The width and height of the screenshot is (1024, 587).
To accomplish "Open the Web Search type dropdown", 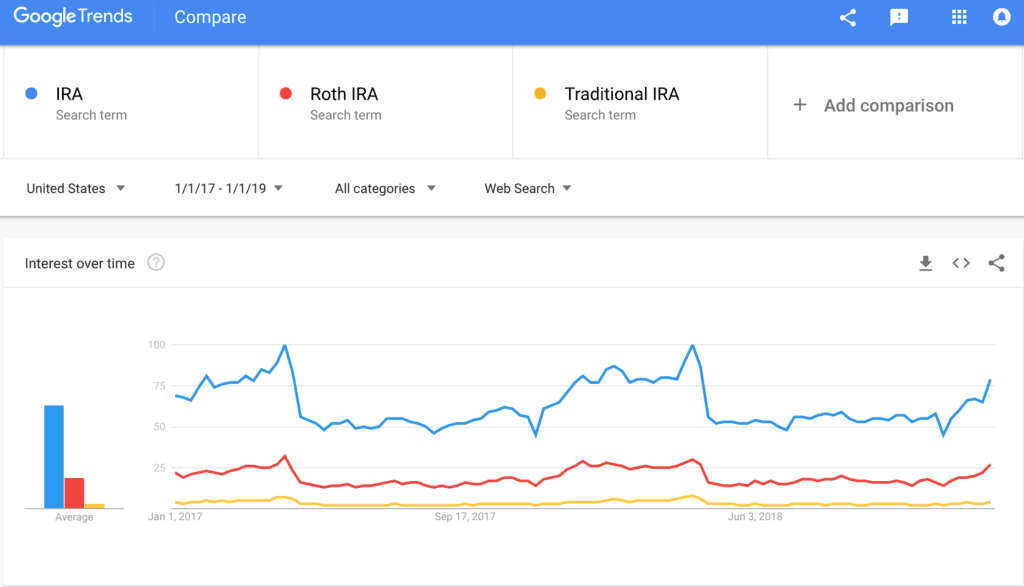I will tap(528, 189).
